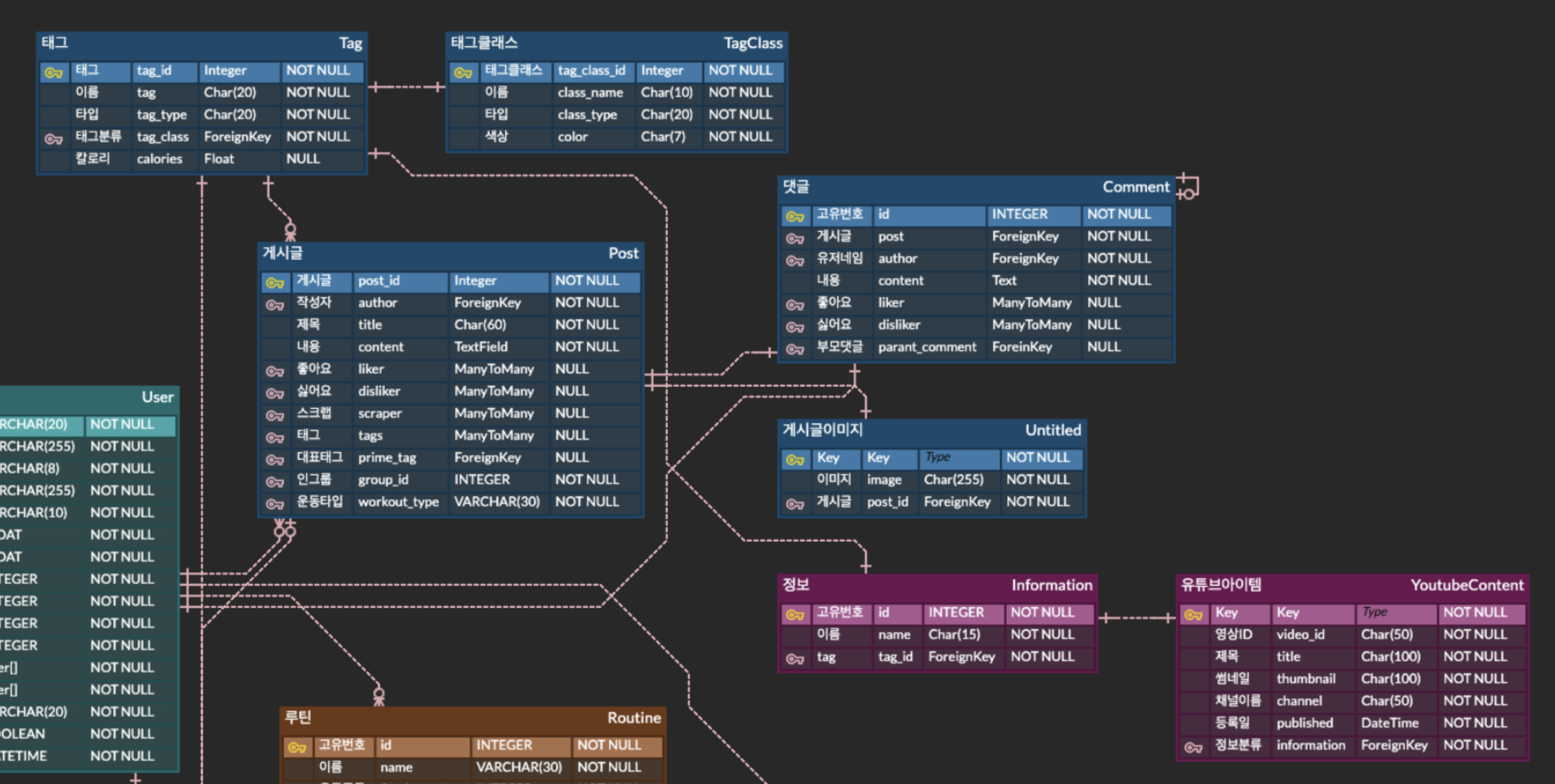
Task: Select the key icon beside prime_tag
Action: 275,460
